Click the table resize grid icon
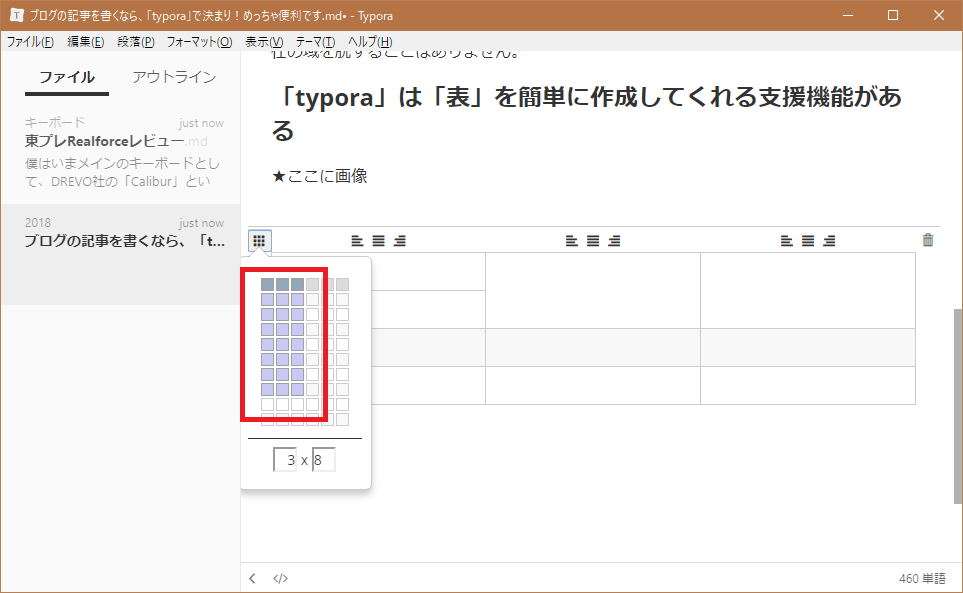The height and width of the screenshot is (593, 963). (259, 241)
